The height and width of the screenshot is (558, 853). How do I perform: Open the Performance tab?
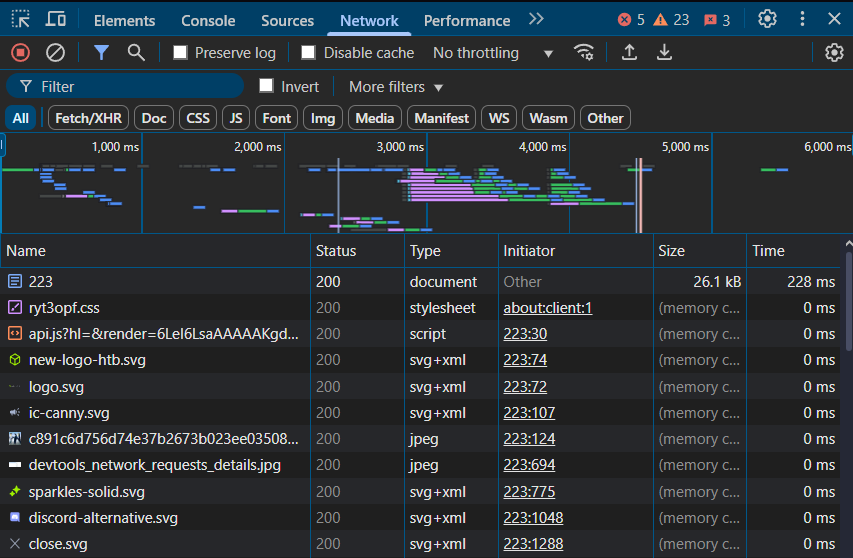coord(466,20)
